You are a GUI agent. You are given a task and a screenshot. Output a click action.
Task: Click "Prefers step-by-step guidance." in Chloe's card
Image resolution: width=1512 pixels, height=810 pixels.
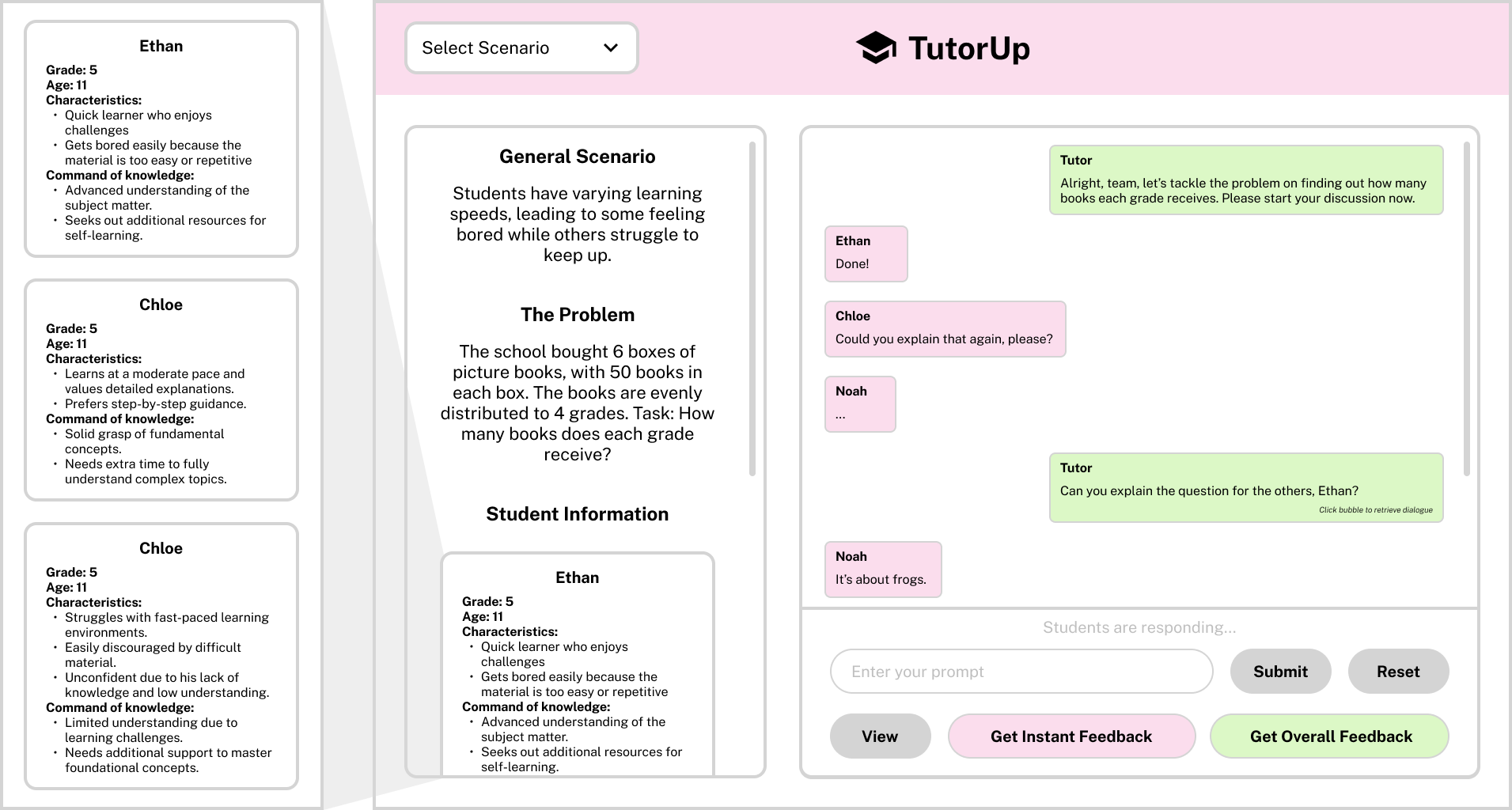coord(155,404)
